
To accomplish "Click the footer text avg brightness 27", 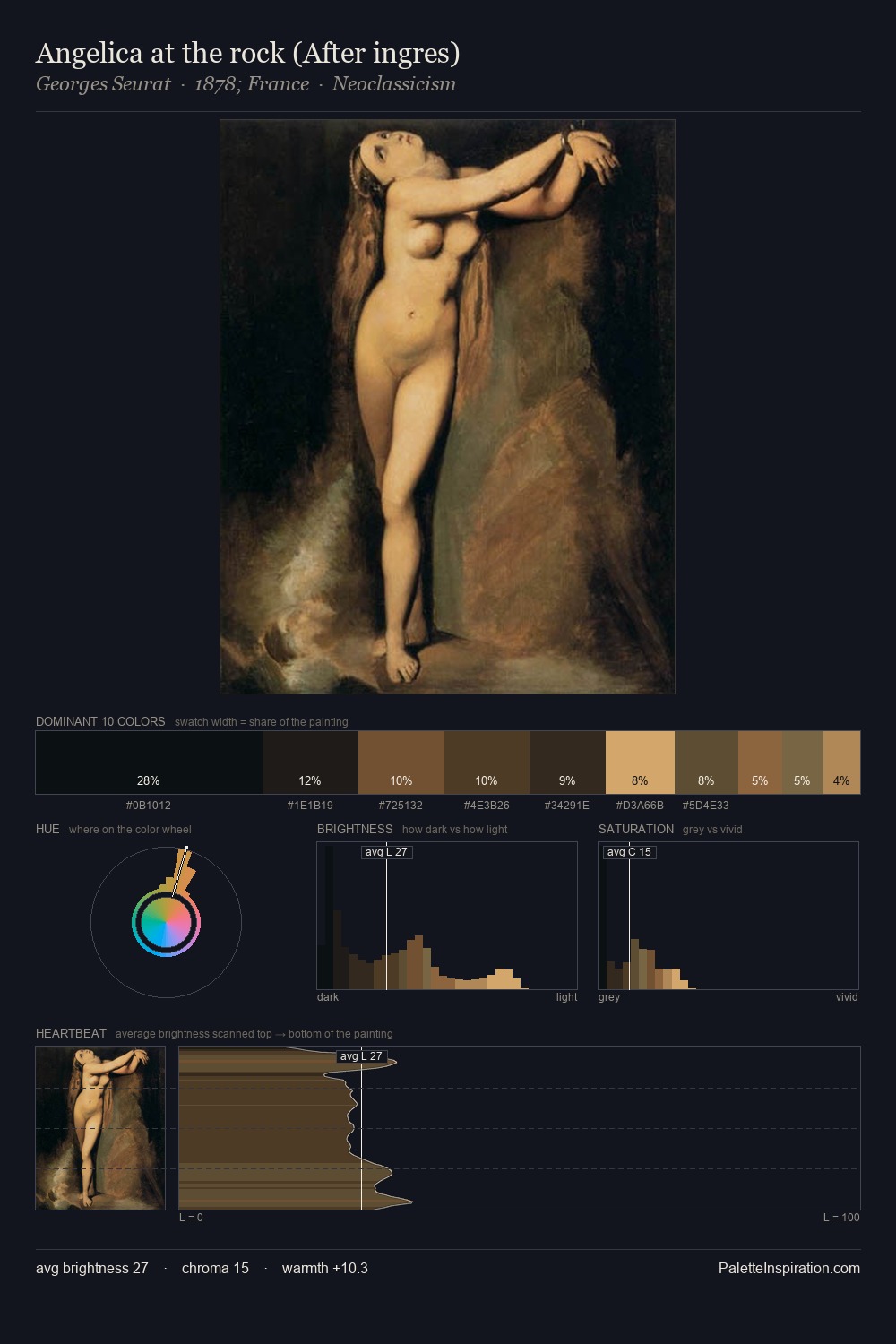I will coord(91,1268).
